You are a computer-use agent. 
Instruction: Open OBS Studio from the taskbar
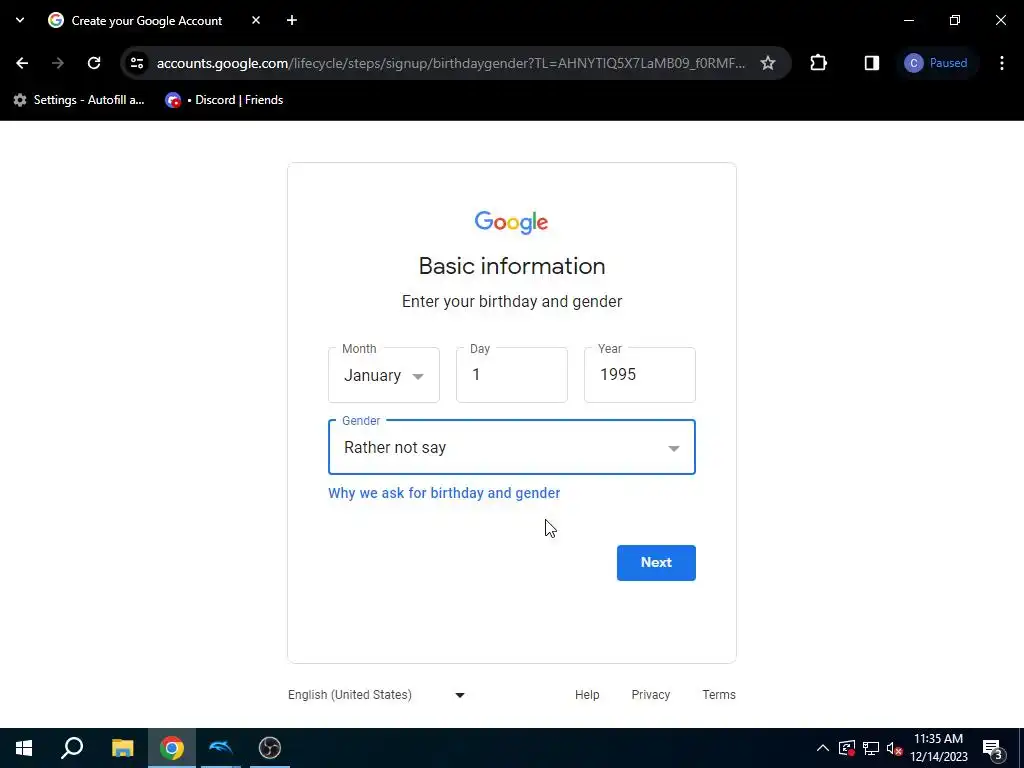point(270,748)
